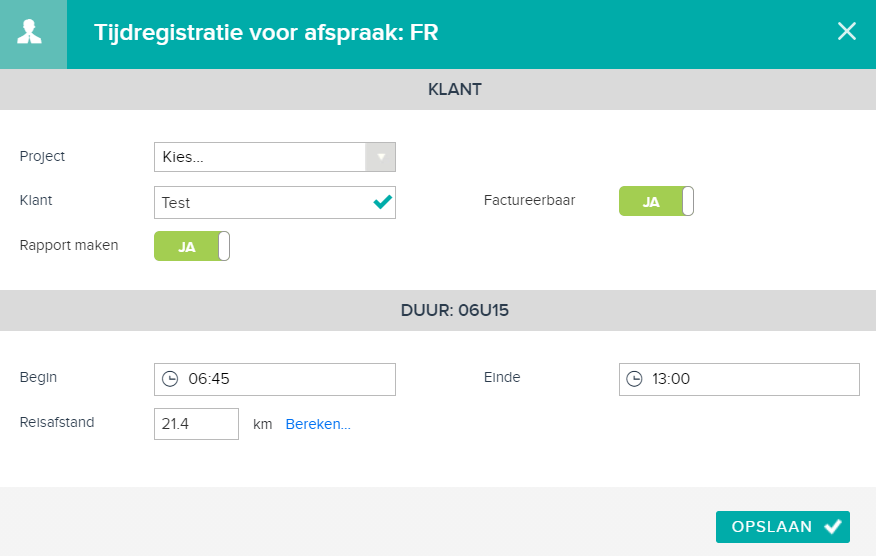
Task: Click the Klant field containing Test
Action: [275, 202]
